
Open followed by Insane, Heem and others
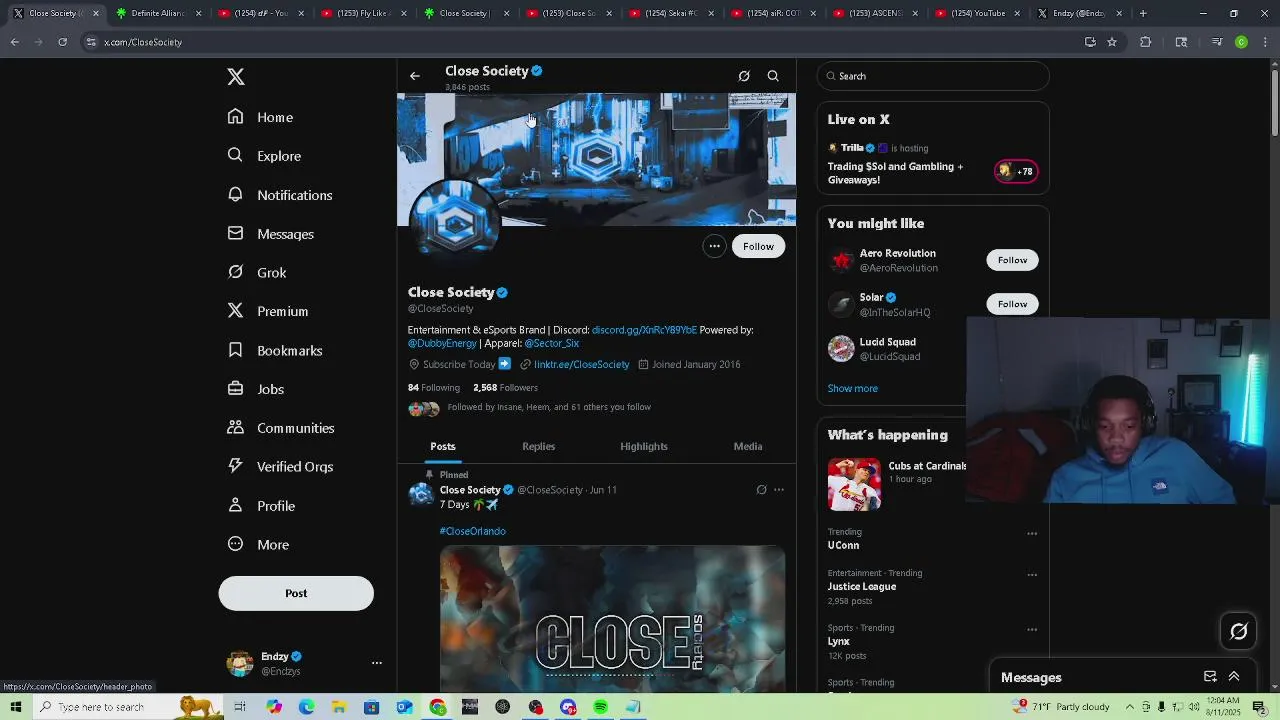click(529, 408)
